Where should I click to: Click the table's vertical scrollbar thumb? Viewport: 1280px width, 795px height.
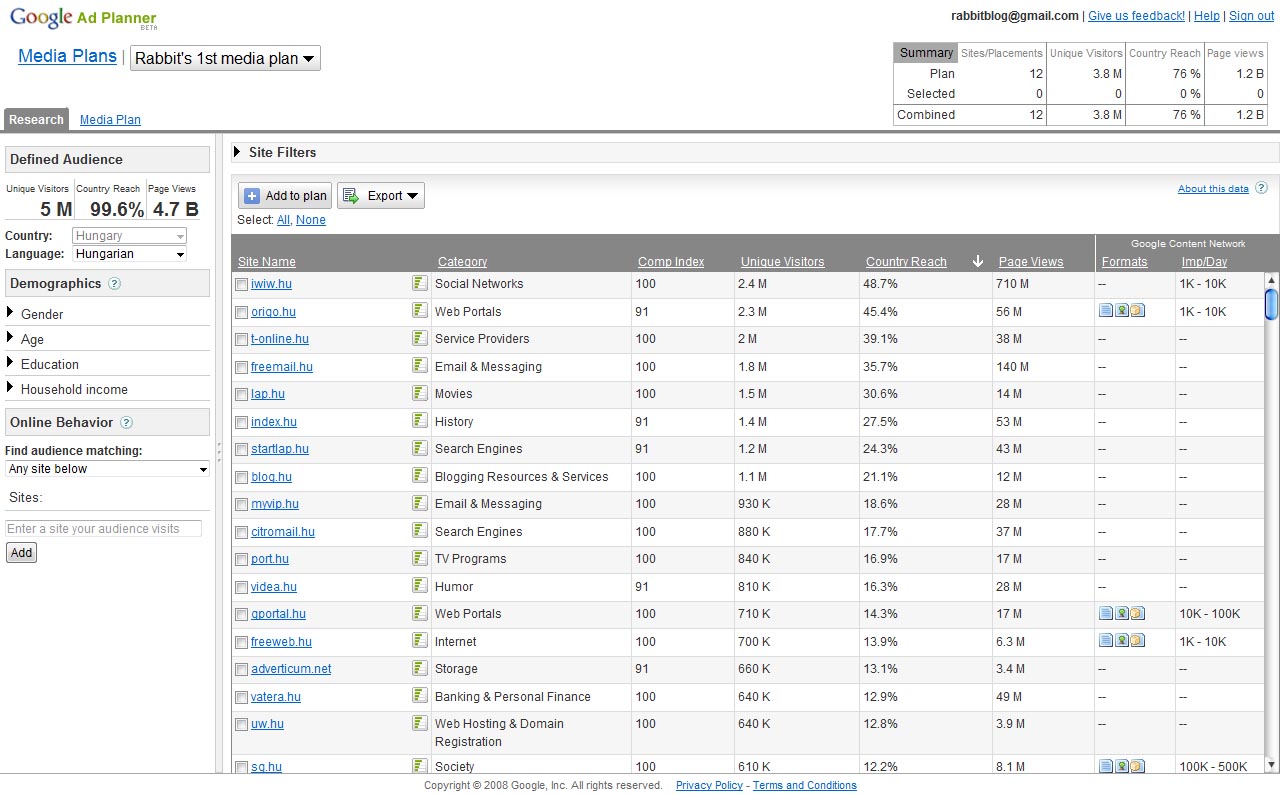coord(1271,304)
